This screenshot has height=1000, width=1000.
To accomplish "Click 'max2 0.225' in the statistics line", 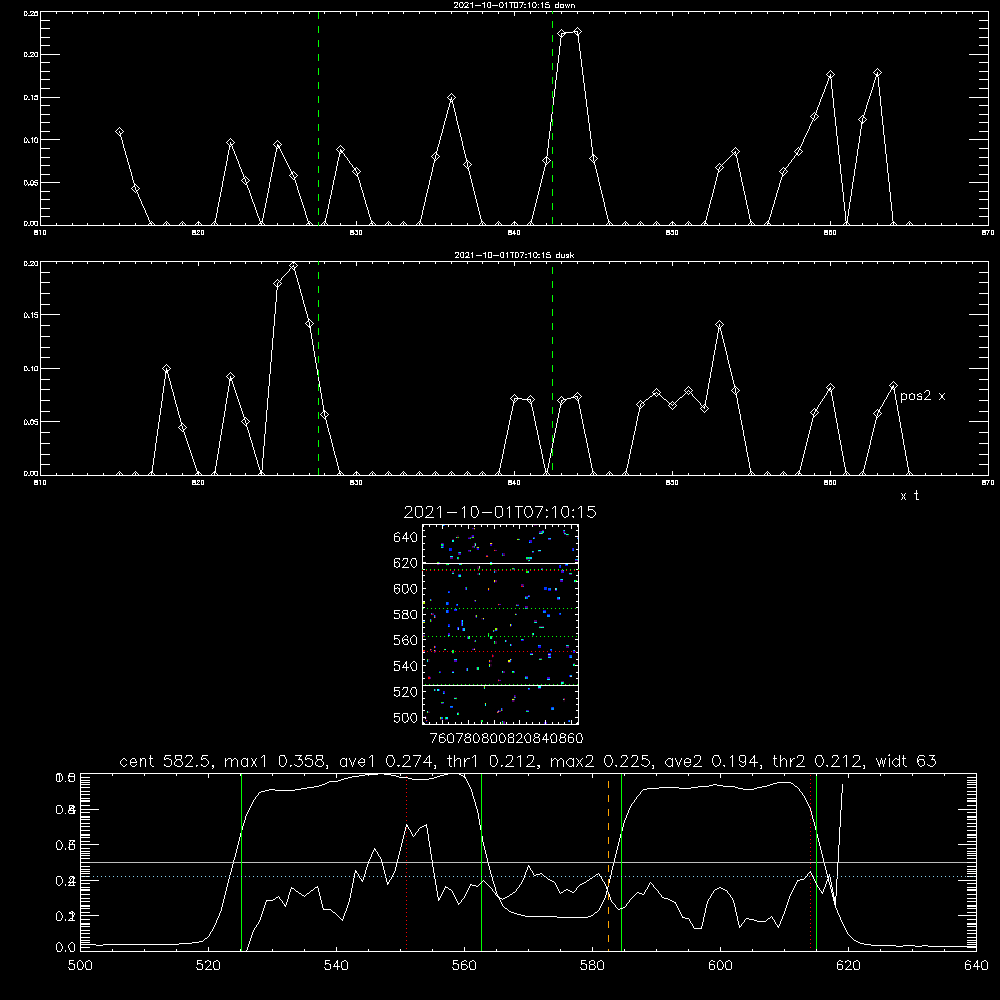I will [603, 761].
